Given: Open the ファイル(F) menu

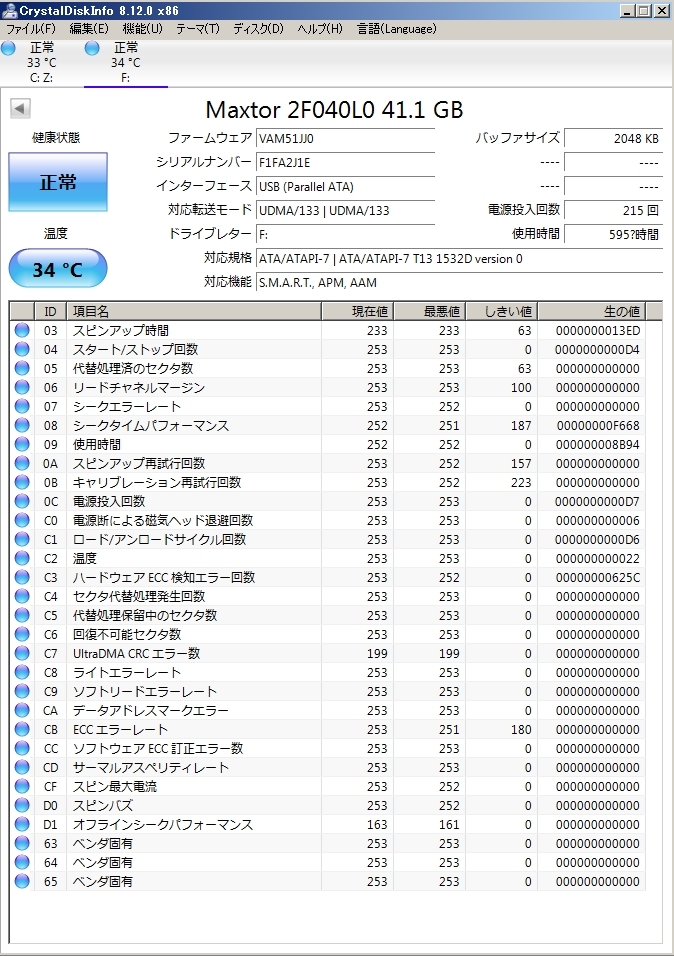Looking at the screenshot, I should pyautogui.click(x=31, y=29).
